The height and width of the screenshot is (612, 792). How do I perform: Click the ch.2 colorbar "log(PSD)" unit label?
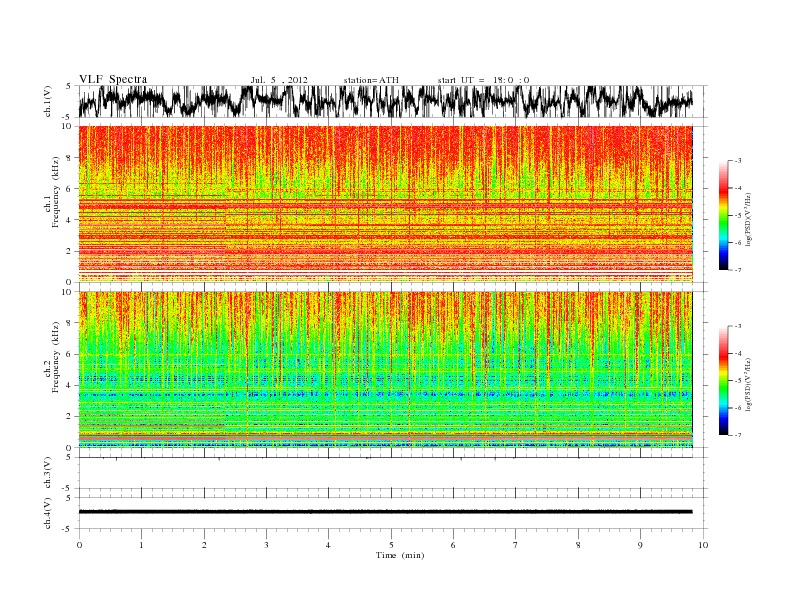click(748, 384)
